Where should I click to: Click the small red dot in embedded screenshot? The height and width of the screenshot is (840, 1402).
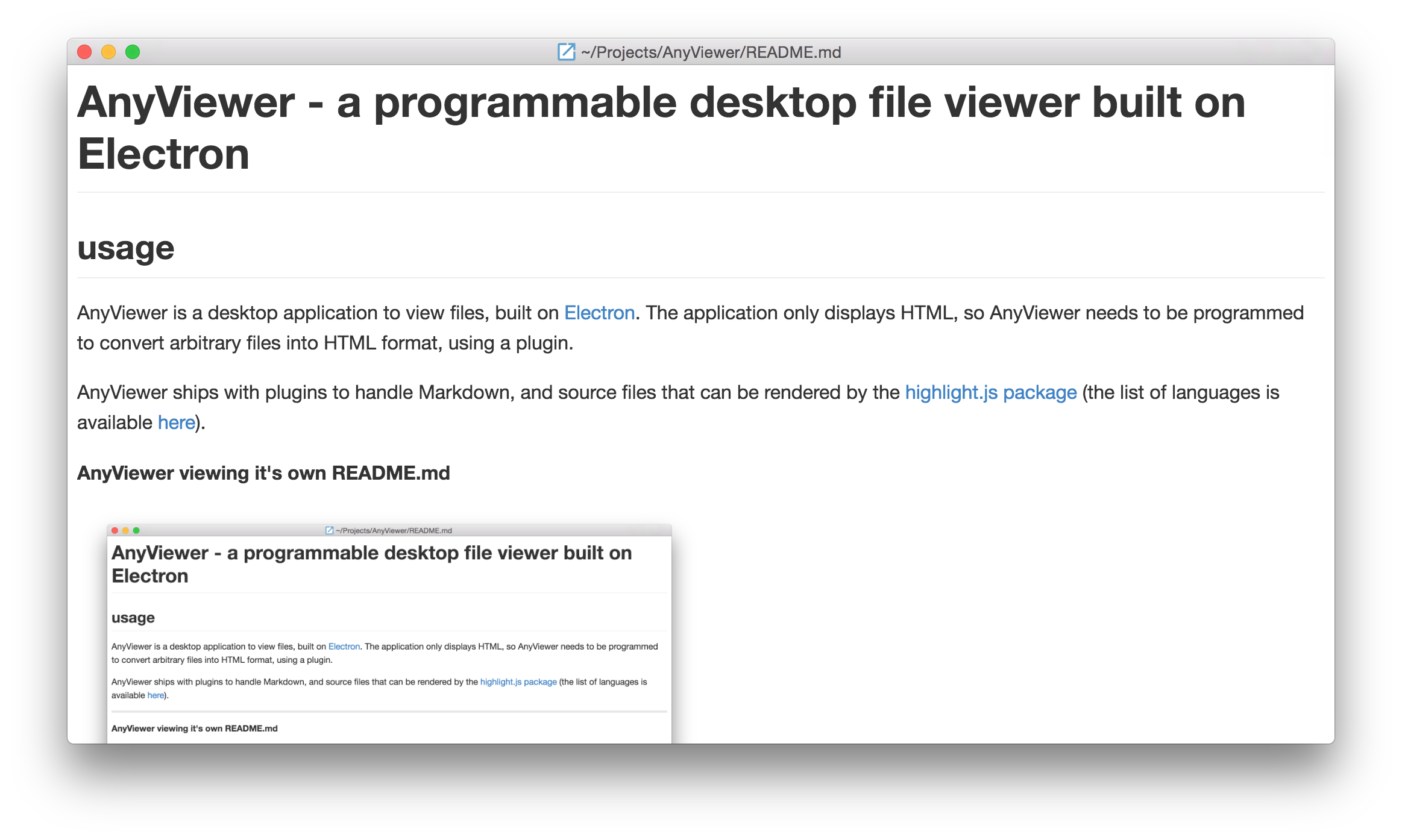coord(115,530)
